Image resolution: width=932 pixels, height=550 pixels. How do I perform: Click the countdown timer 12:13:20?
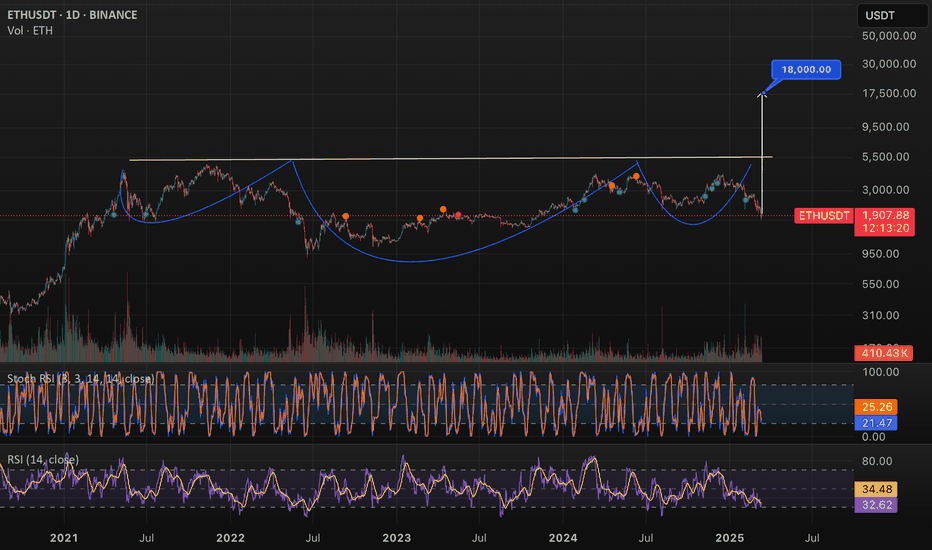pyautogui.click(x=885, y=228)
